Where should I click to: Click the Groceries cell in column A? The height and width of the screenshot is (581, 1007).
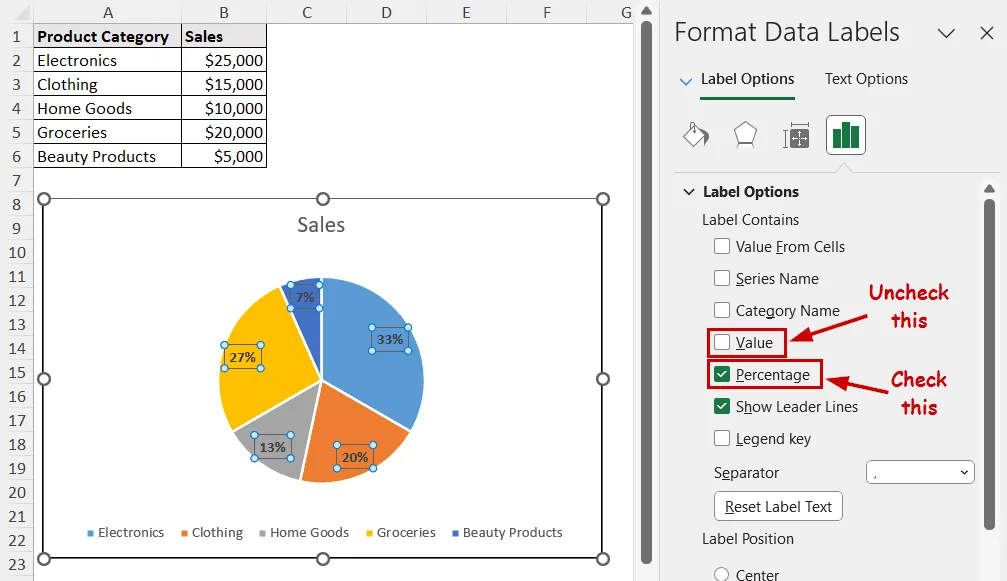108,132
